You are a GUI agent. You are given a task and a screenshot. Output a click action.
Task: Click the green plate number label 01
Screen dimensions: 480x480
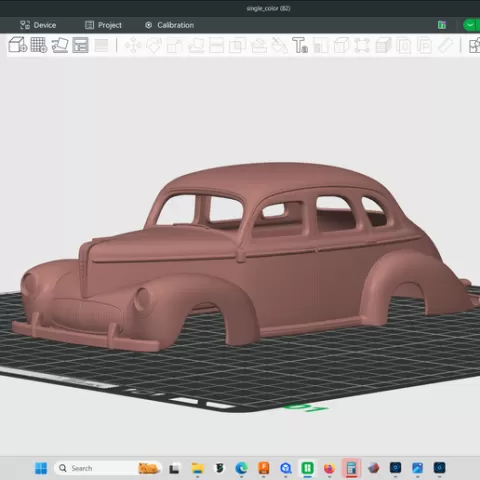[x=306, y=408]
